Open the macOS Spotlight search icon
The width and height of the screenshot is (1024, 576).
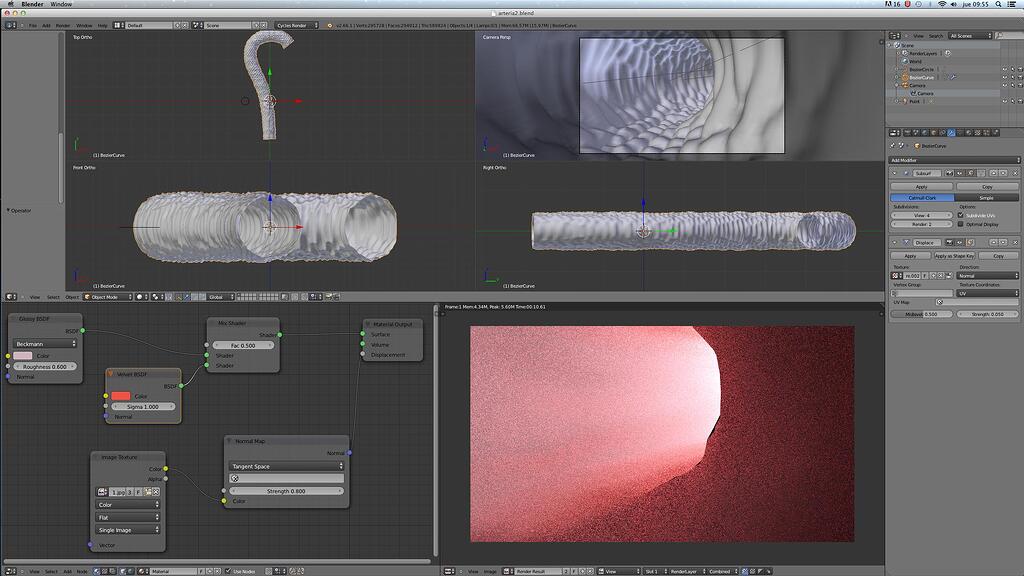998,4
